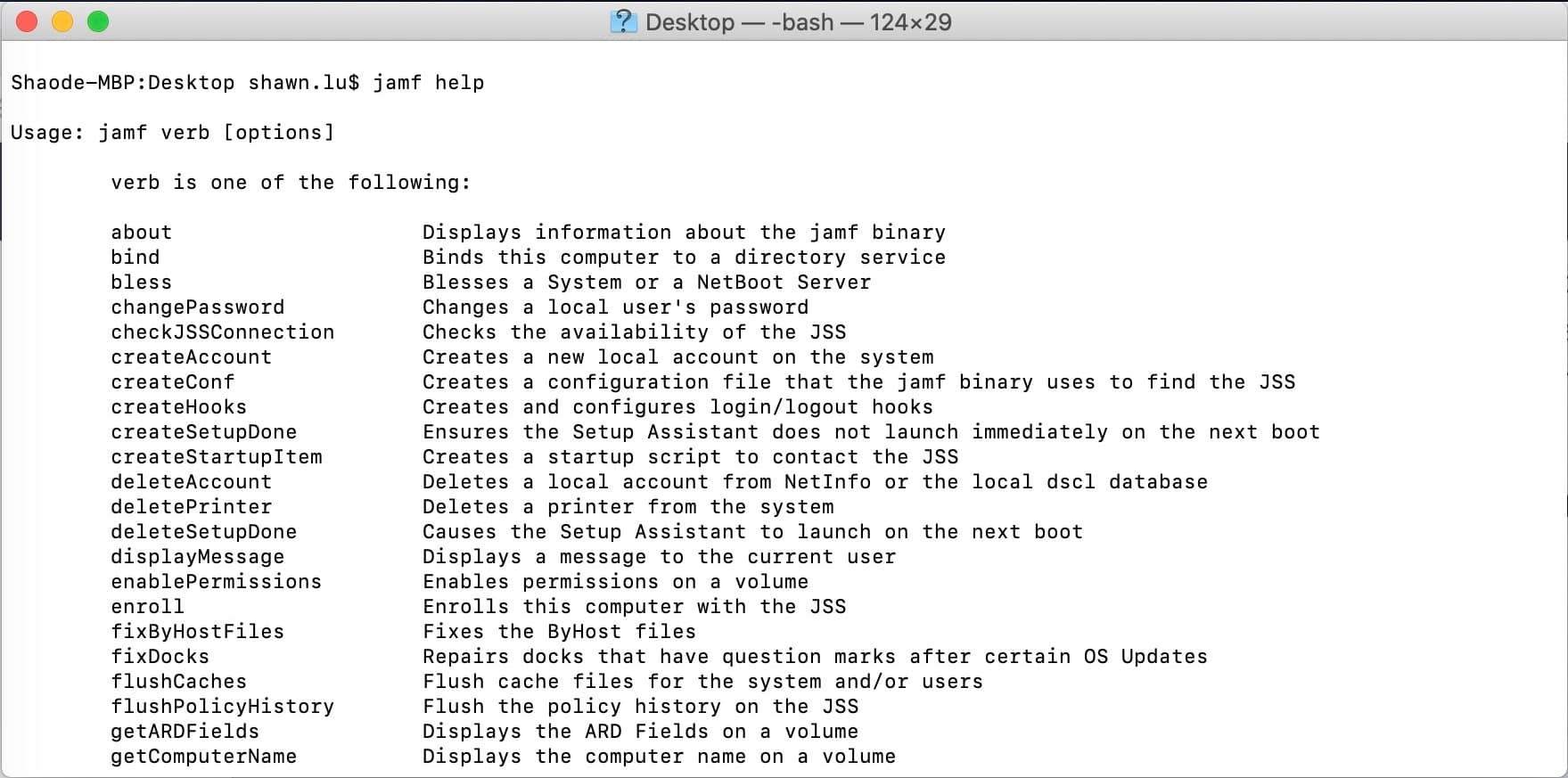Click the 'checkJSSConnection' verb name
The width and height of the screenshot is (1568, 778).
[222, 332]
